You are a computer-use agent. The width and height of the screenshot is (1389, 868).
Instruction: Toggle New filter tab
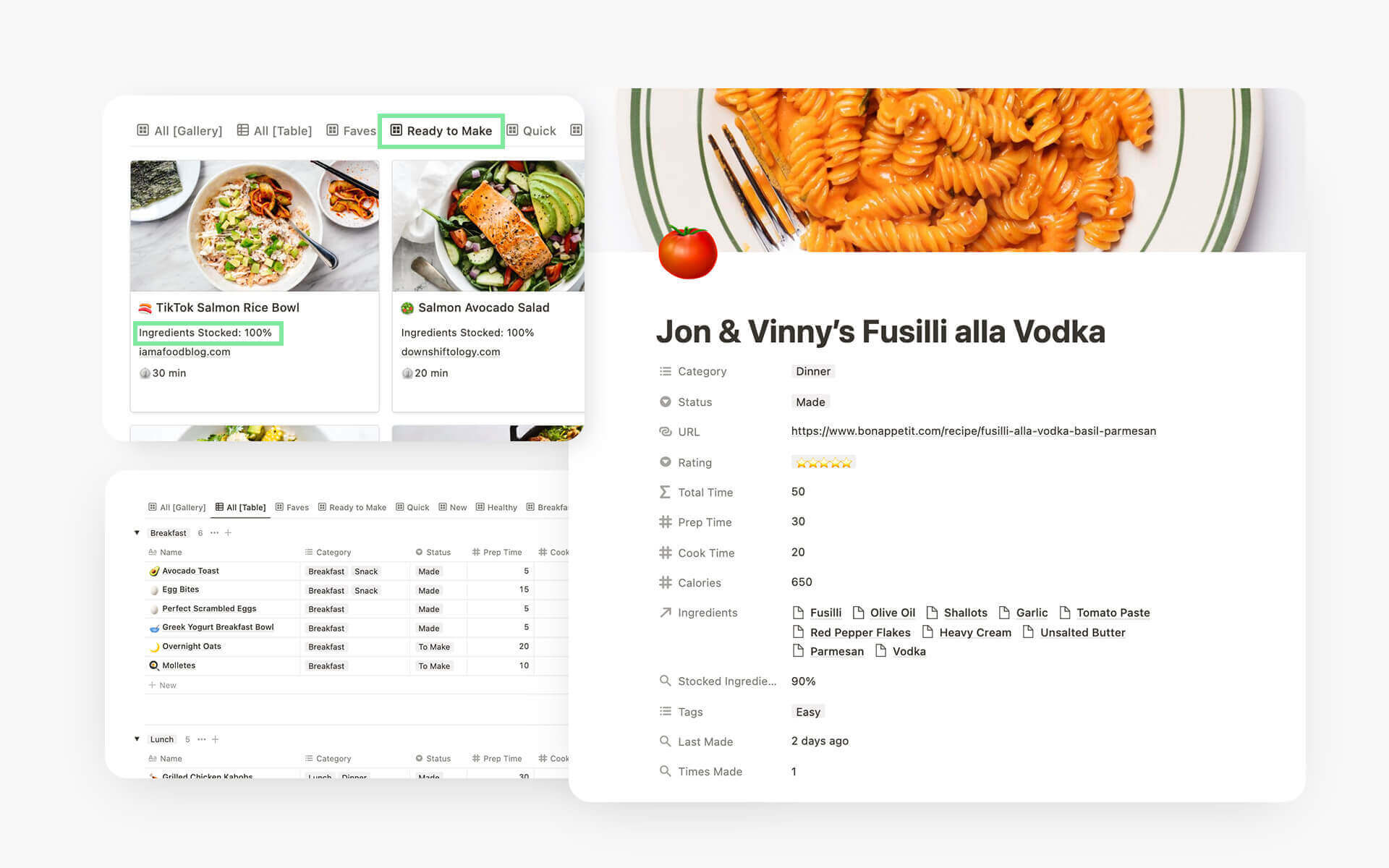[459, 507]
